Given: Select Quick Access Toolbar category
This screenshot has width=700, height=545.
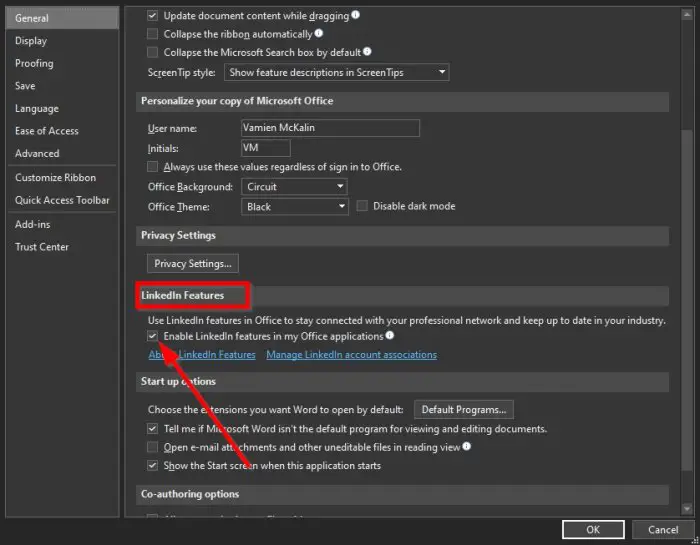Looking at the screenshot, I should pyautogui.click(x=62, y=200).
